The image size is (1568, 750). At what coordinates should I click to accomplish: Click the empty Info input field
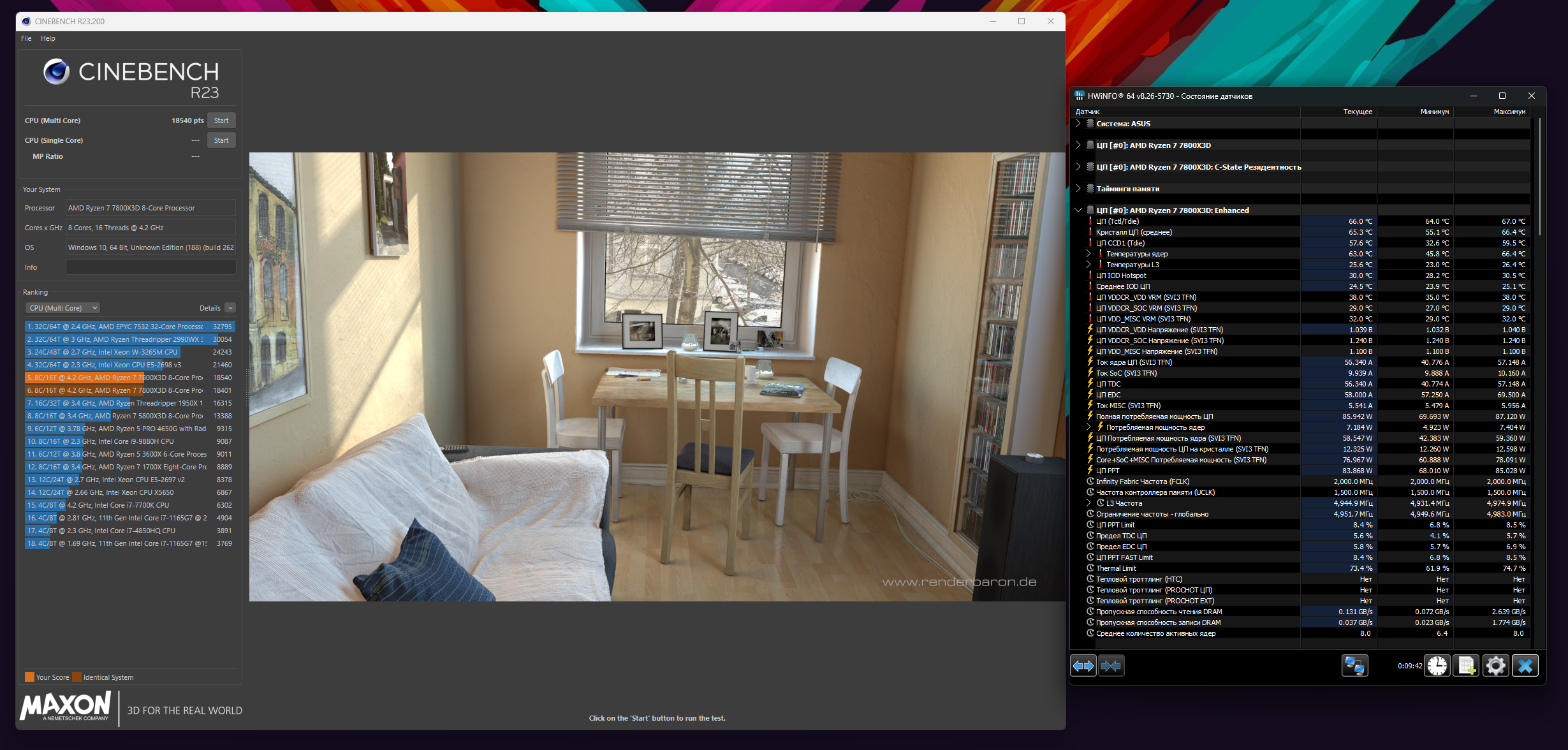150,267
